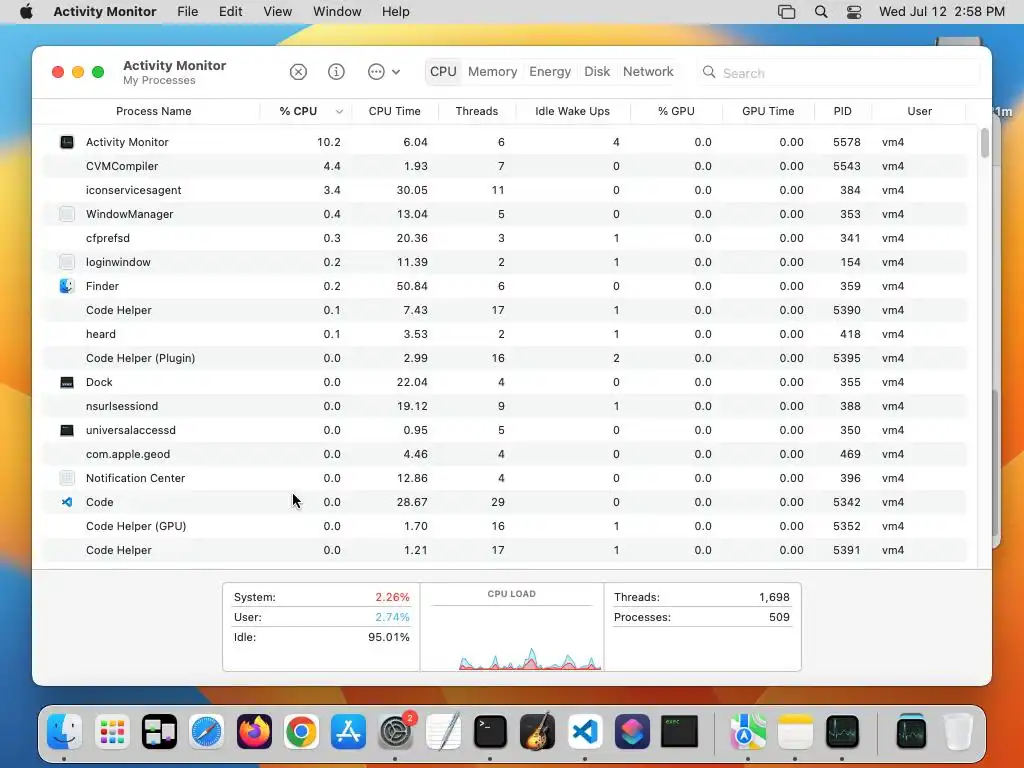This screenshot has height=768, width=1024.
Task: Switch to the Energy tab
Action: coord(550,72)
